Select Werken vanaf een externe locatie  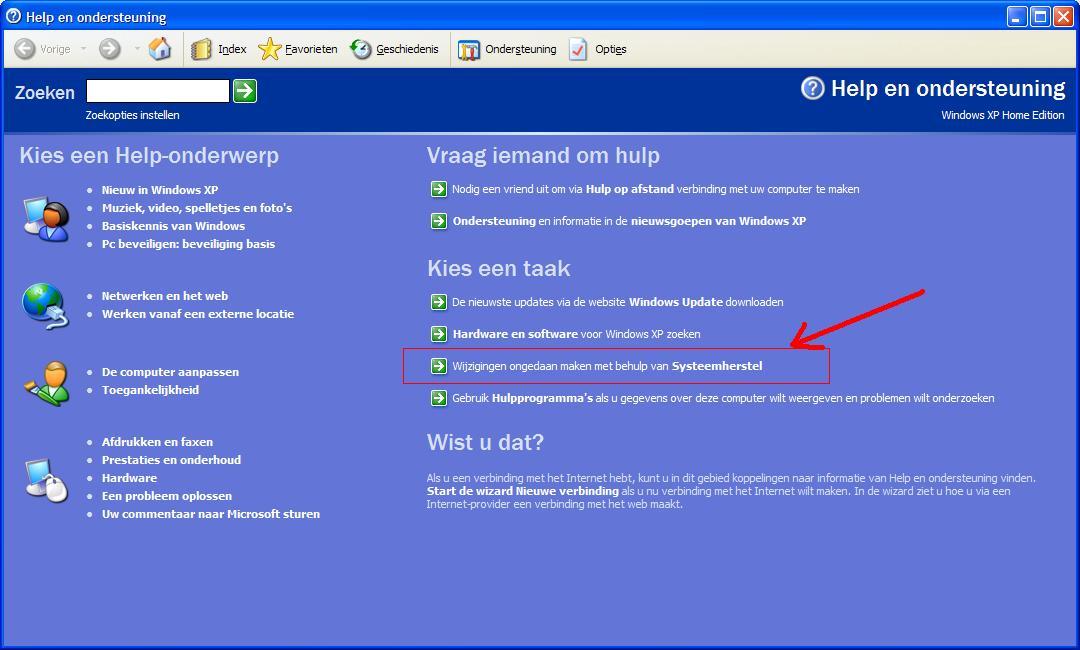pos(198,314)
